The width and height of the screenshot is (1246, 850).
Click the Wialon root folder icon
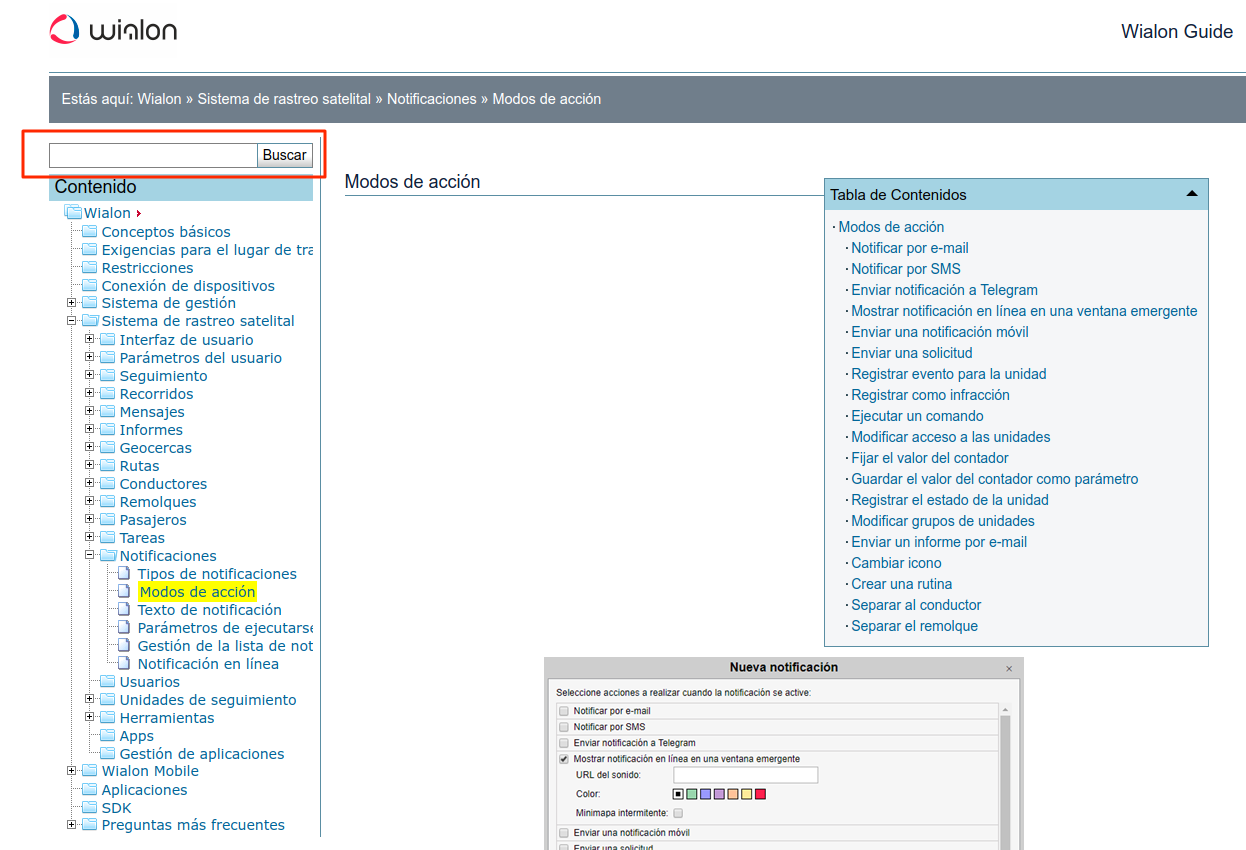pyautogui.click(x=73, y=213)
